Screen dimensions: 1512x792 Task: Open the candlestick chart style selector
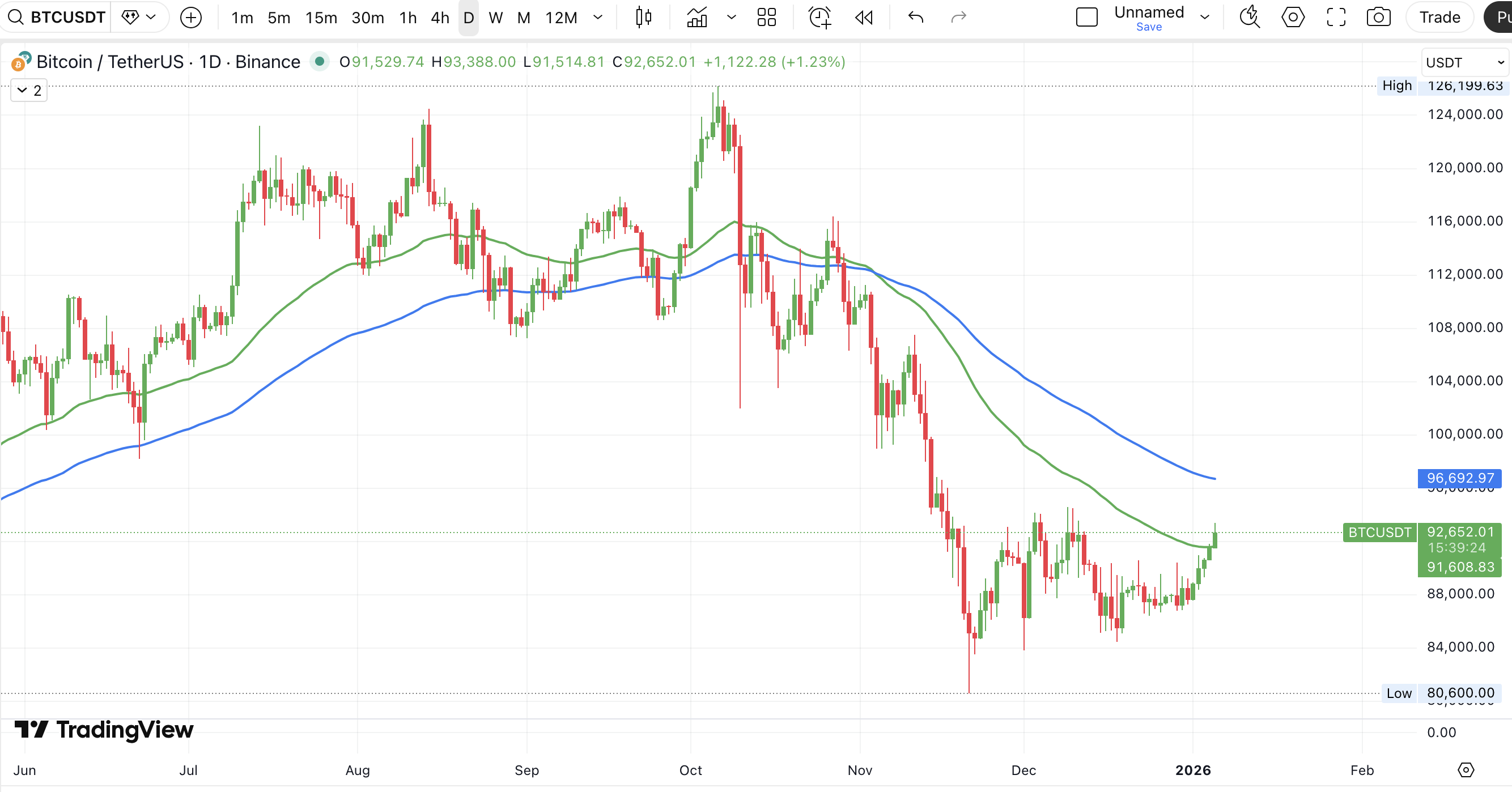[644, 18]
